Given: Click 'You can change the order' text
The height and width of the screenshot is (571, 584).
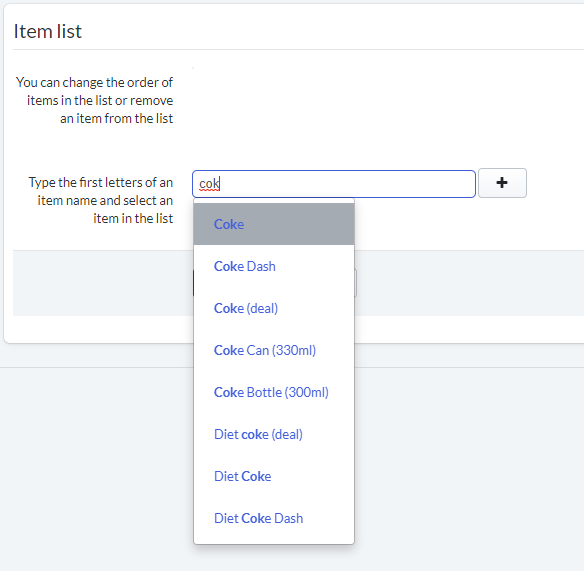Looking at the screenshot, I should point(95,100).
